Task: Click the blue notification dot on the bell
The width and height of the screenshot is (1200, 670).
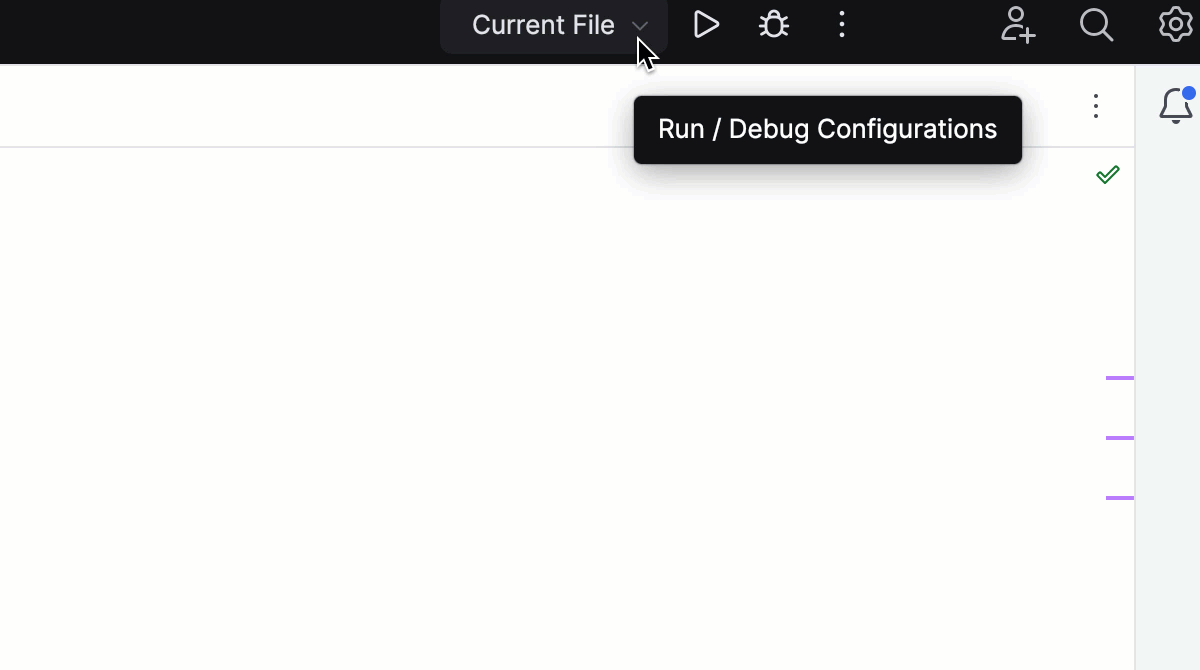Action: [x=1189, y=93]
